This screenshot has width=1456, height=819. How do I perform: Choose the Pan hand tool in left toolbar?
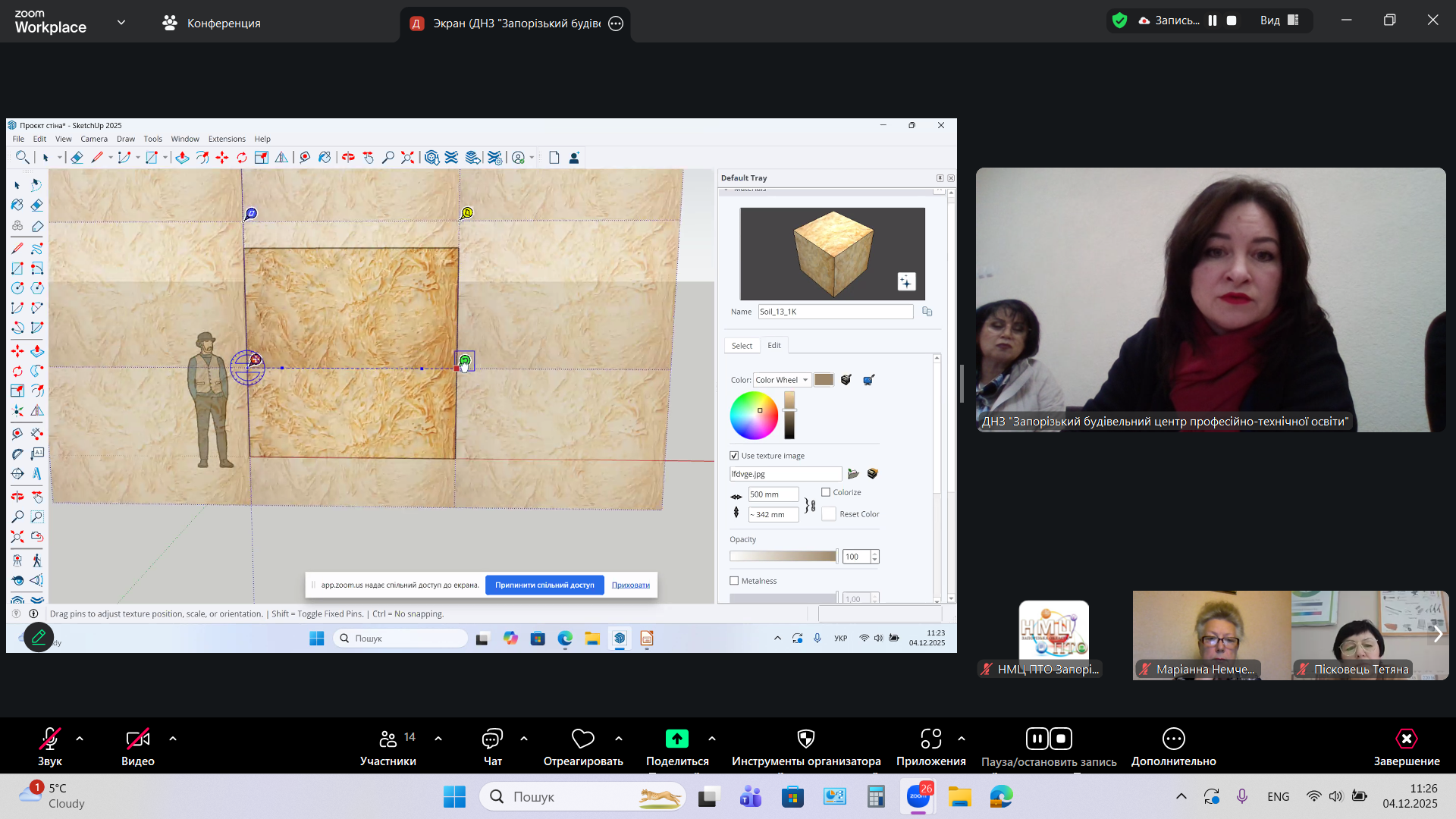37,497
